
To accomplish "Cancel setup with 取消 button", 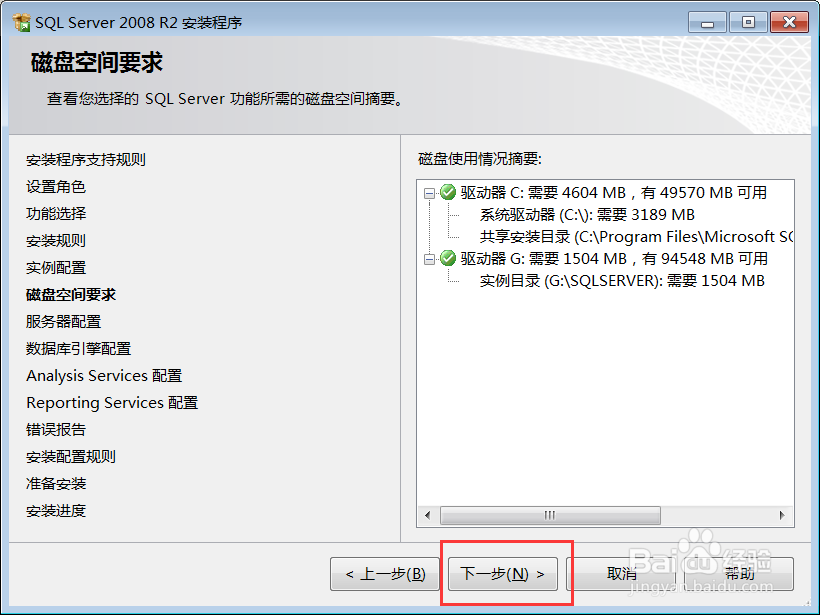I will tap(621, 574).
